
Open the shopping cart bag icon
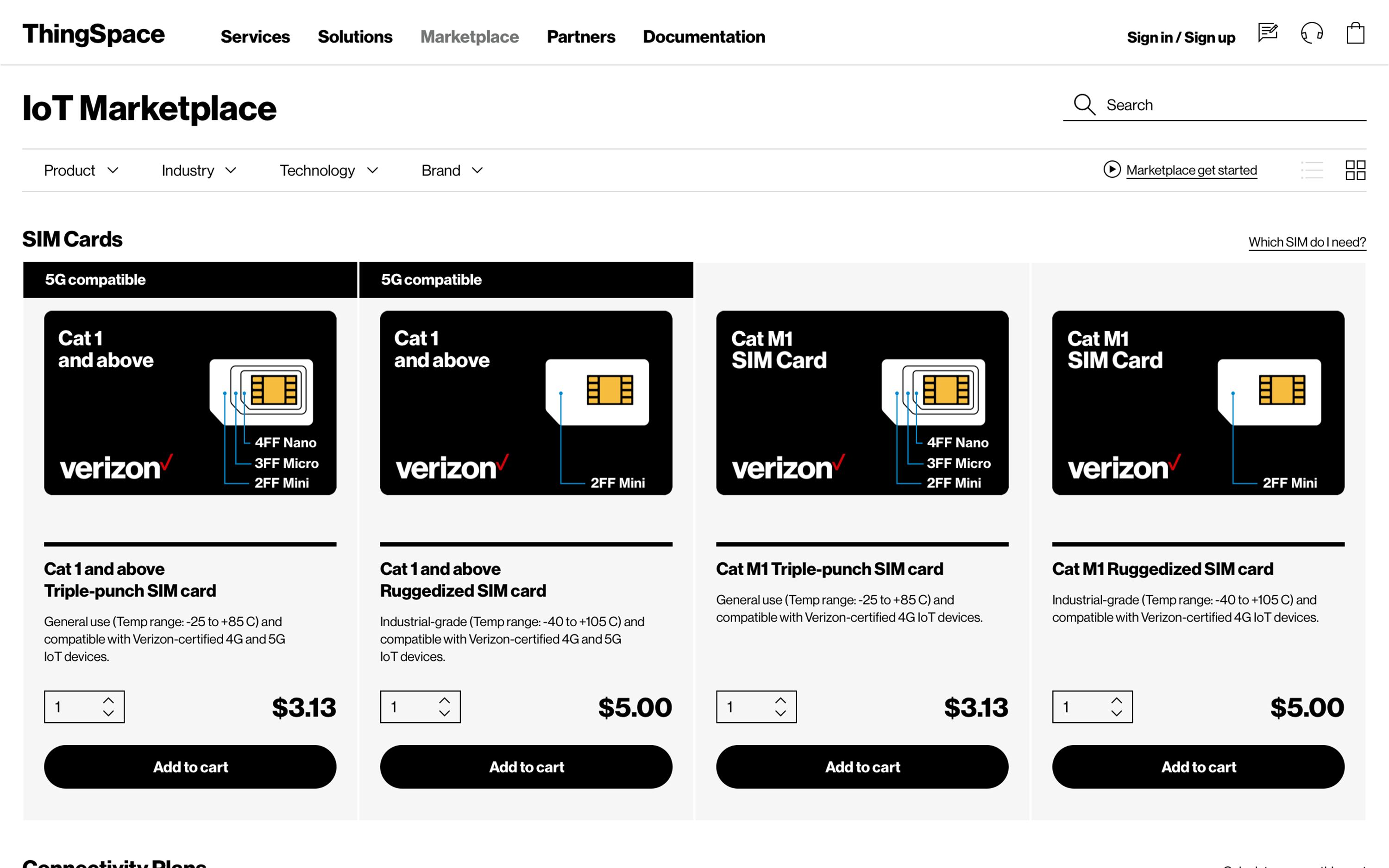[1355, 33]
